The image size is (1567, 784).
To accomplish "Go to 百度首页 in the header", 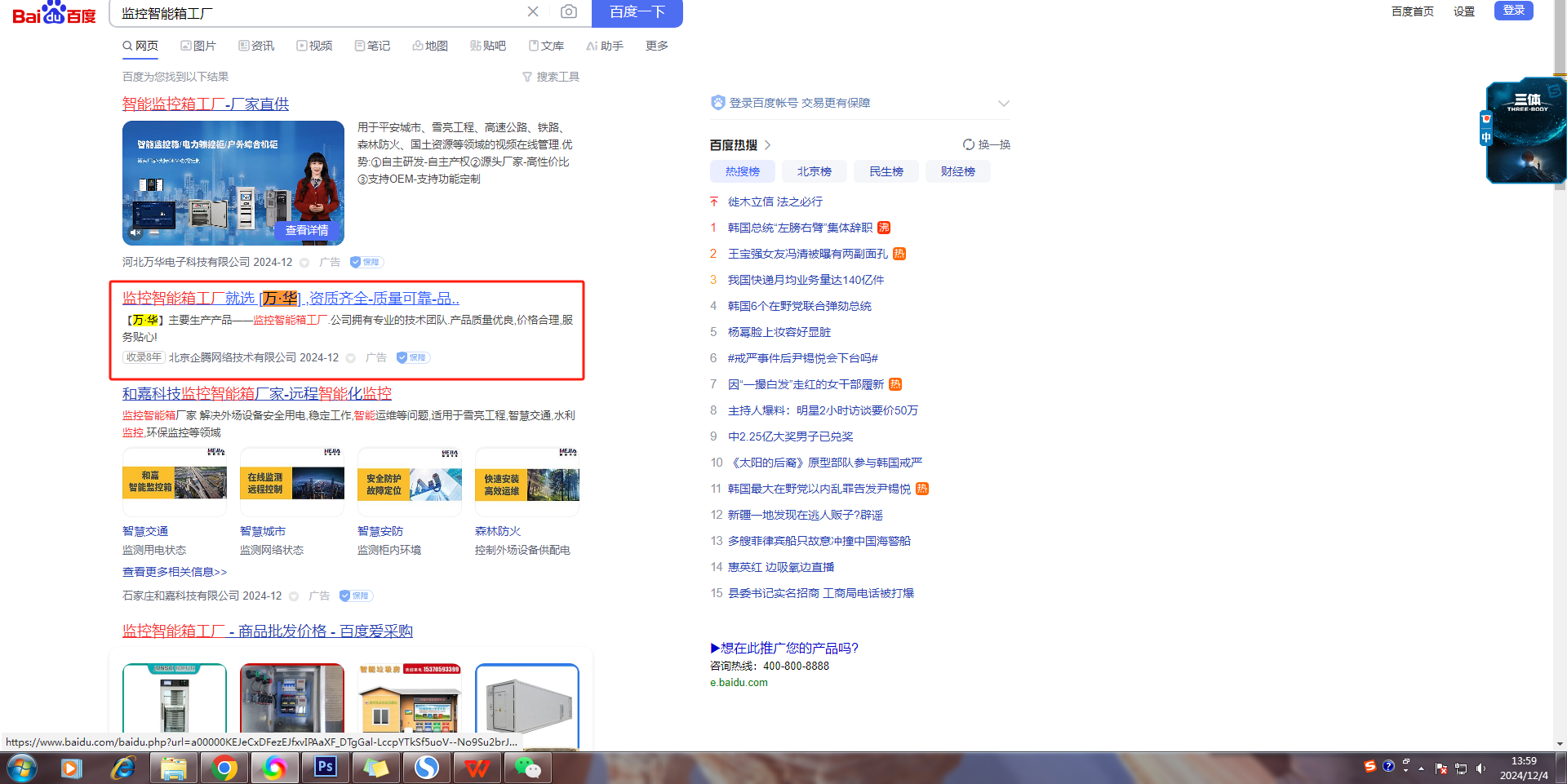I will (1413, 11).
